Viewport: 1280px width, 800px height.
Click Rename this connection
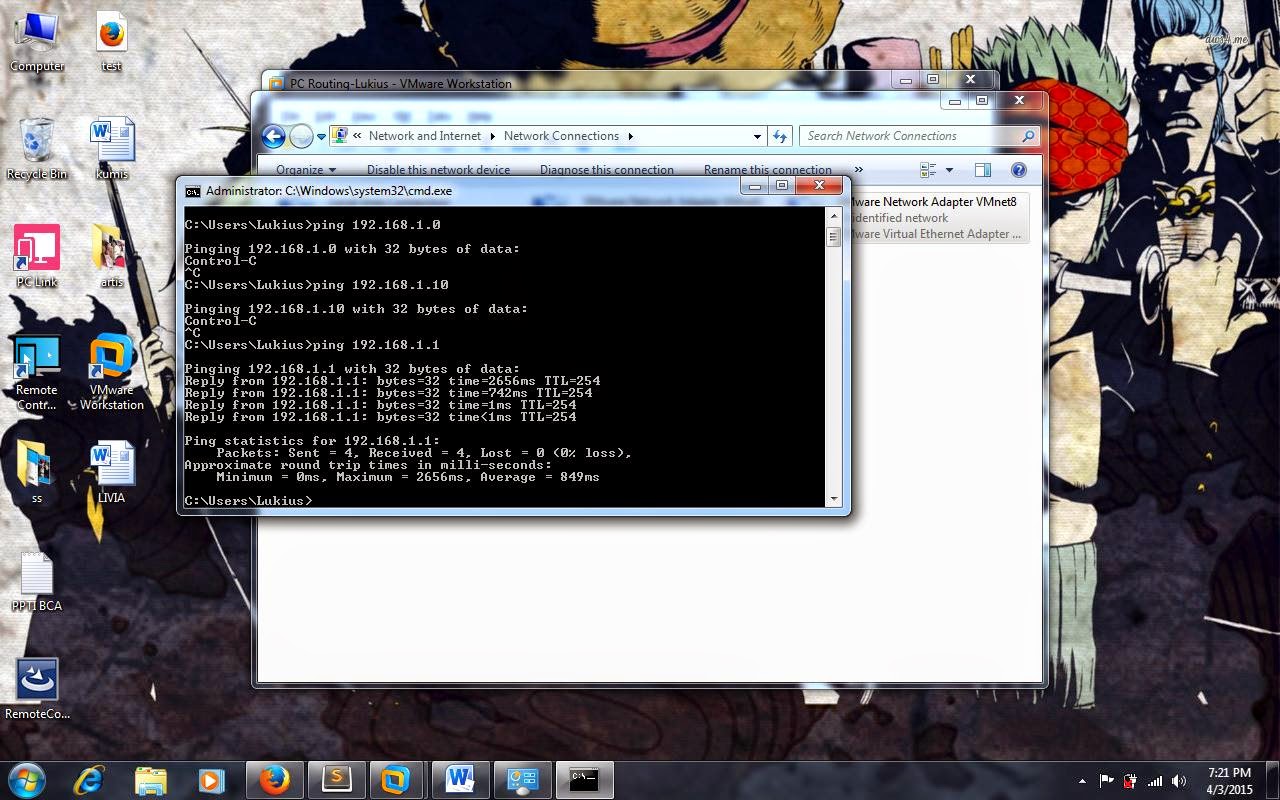pyautogui.click(x=768, y=170)
